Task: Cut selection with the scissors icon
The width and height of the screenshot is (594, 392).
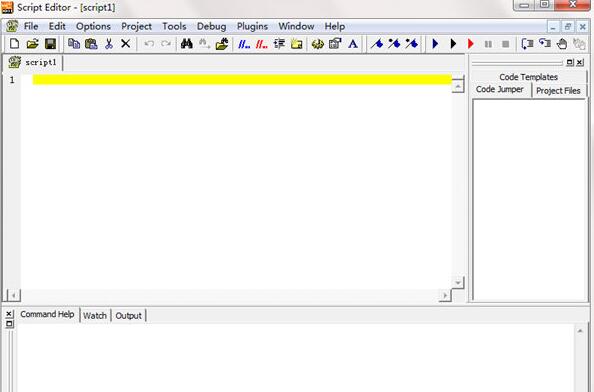Action: [109, 44]
